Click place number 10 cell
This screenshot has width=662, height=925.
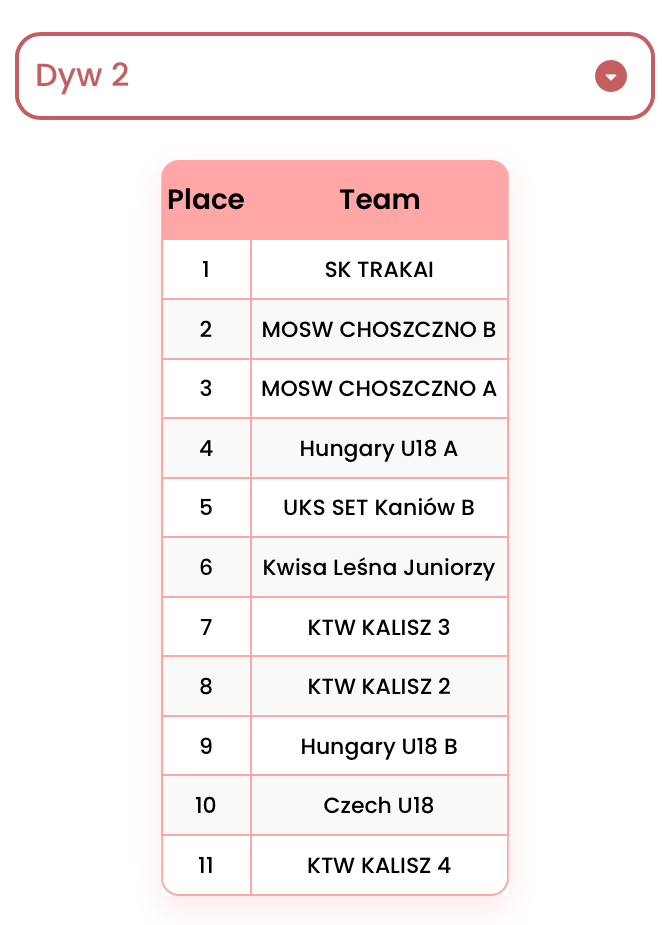tap(206, 805)
